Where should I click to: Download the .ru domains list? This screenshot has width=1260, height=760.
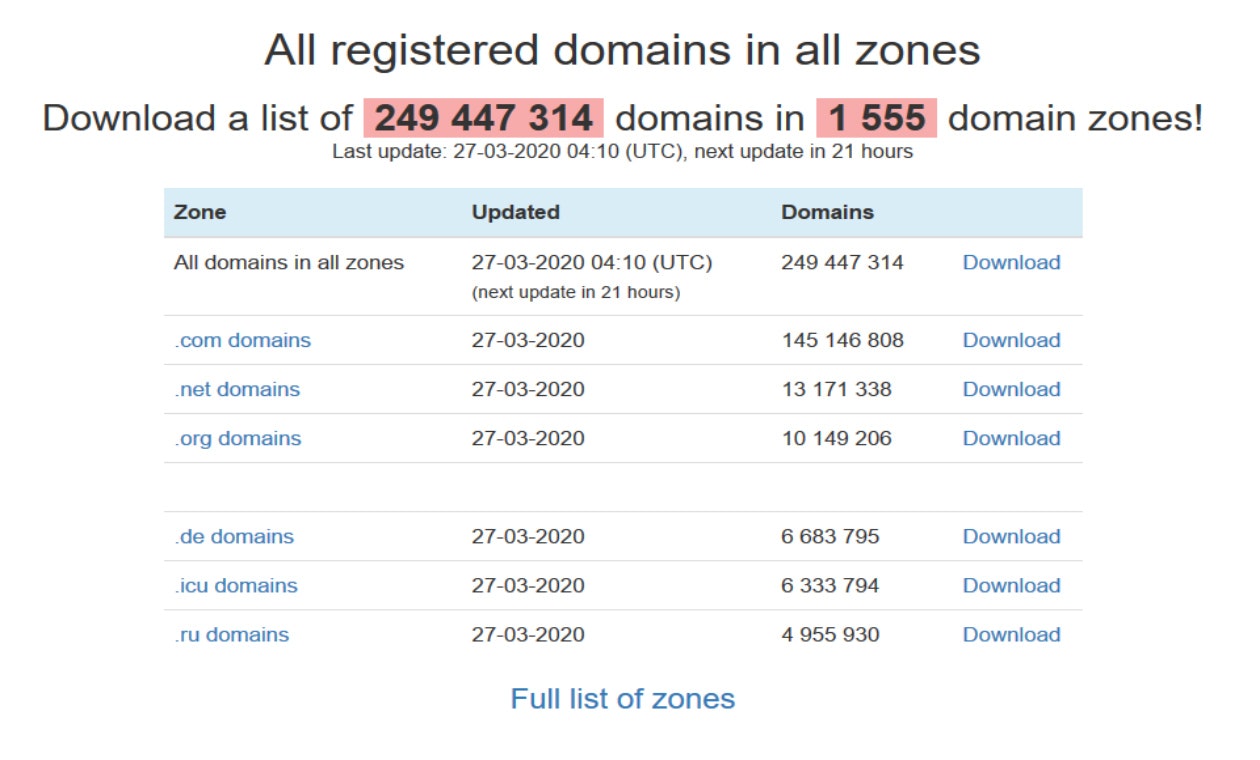1011,634
